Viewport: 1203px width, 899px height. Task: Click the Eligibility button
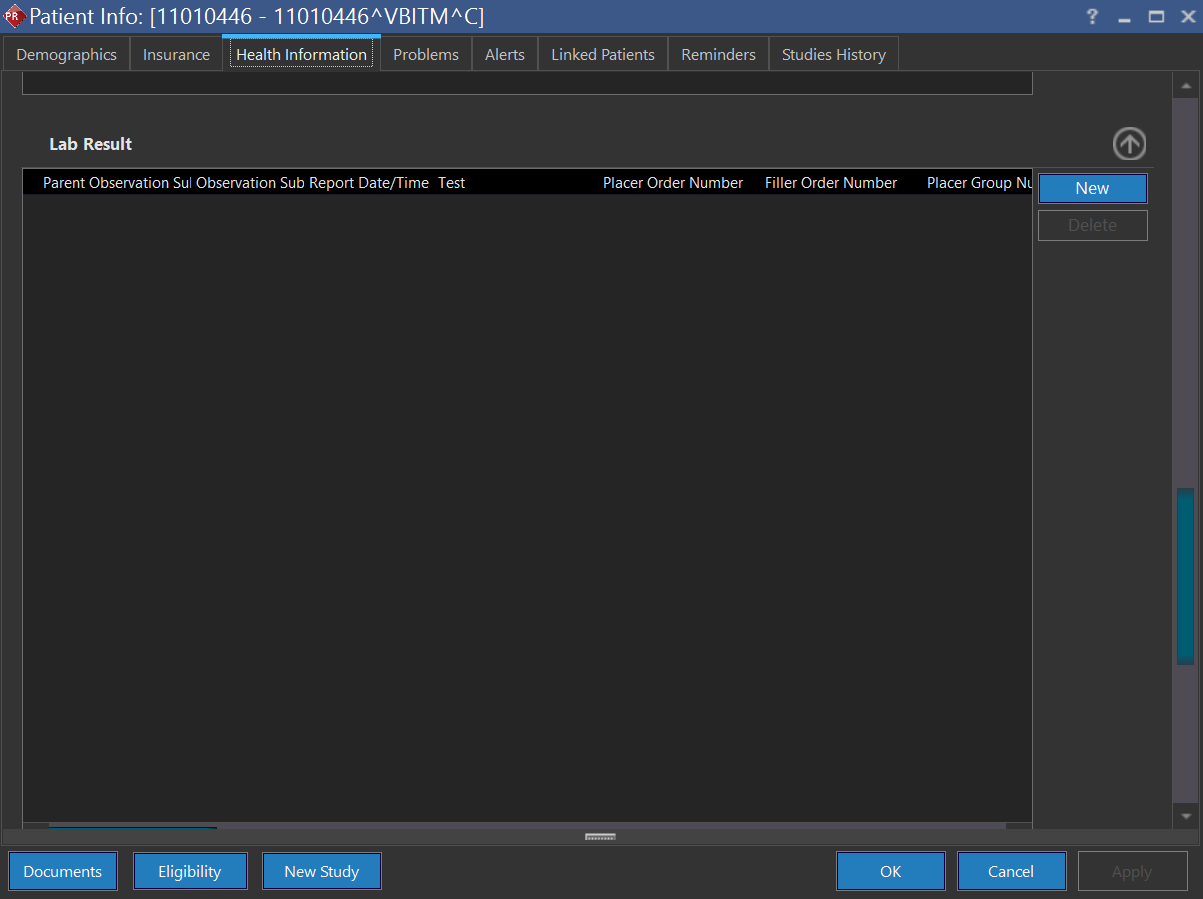190,871
